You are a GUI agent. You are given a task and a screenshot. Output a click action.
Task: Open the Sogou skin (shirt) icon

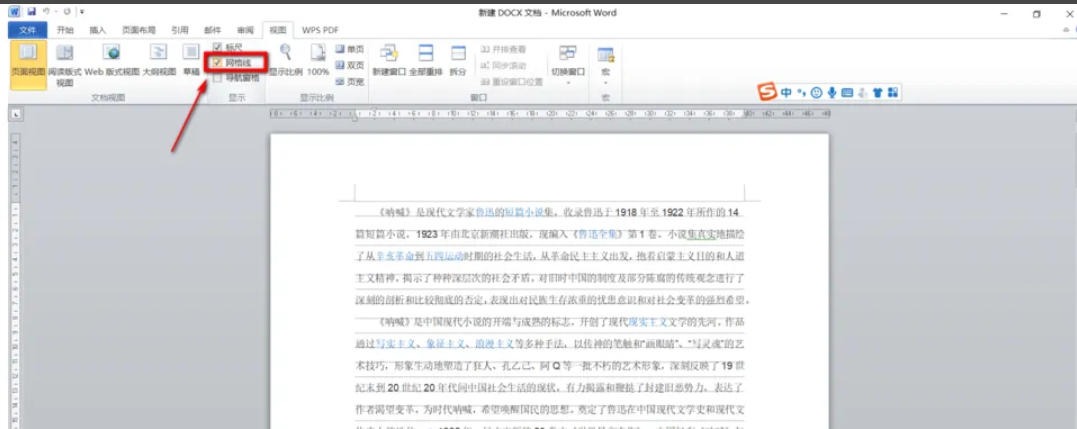point(877,93)
